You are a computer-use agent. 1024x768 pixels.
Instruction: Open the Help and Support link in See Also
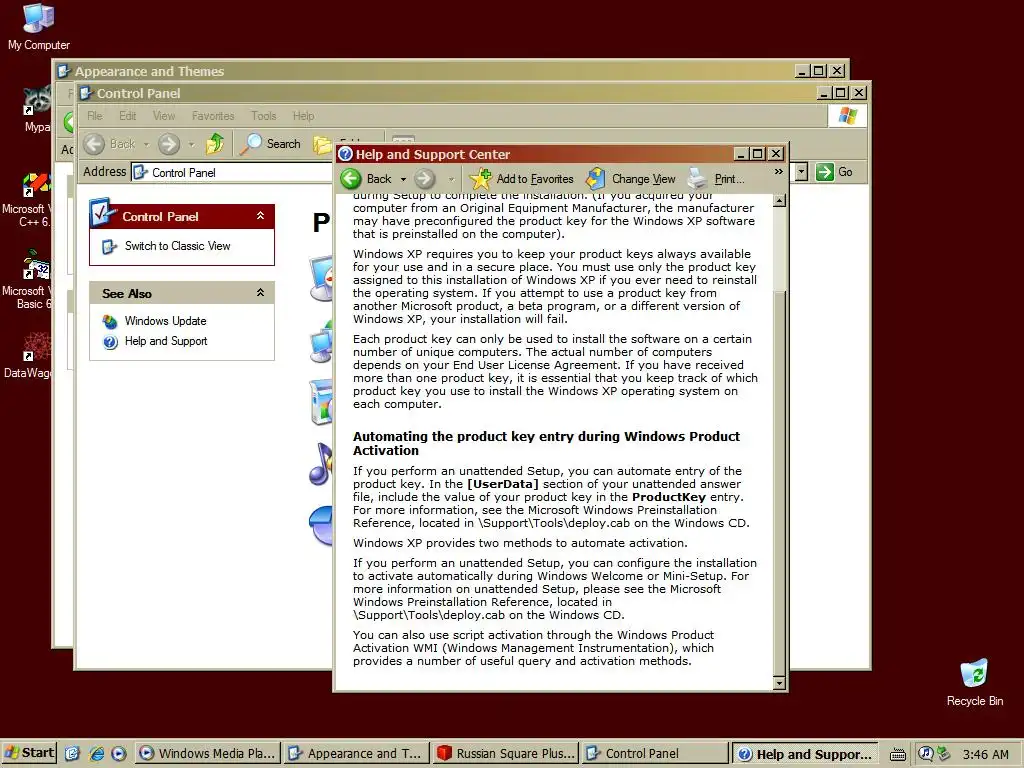(166, 341)
